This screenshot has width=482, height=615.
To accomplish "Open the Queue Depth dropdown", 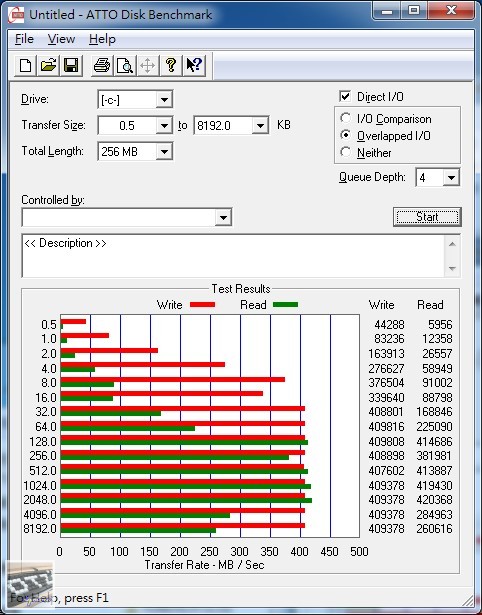I will [451, 178].
